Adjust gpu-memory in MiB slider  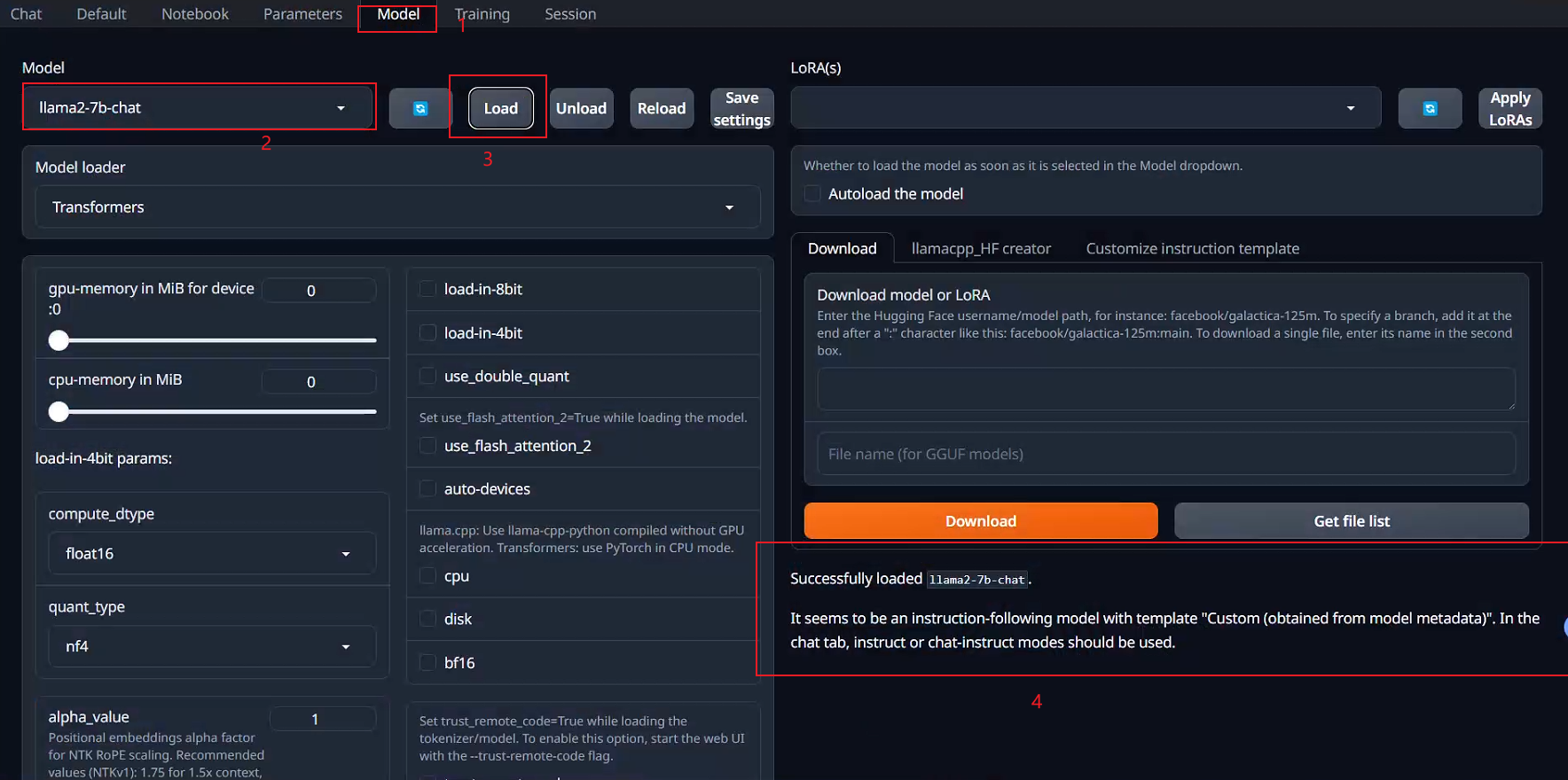pyautogui.click(x=213, y=339)
